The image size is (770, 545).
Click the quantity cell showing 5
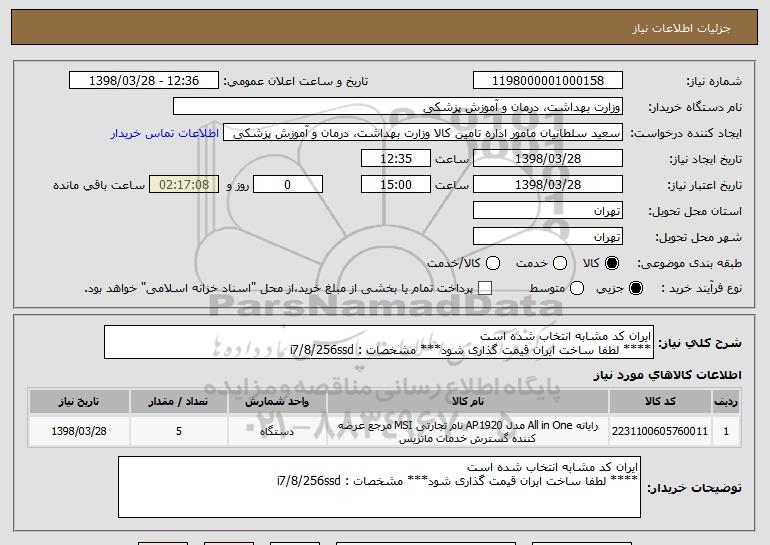(178, 431)
